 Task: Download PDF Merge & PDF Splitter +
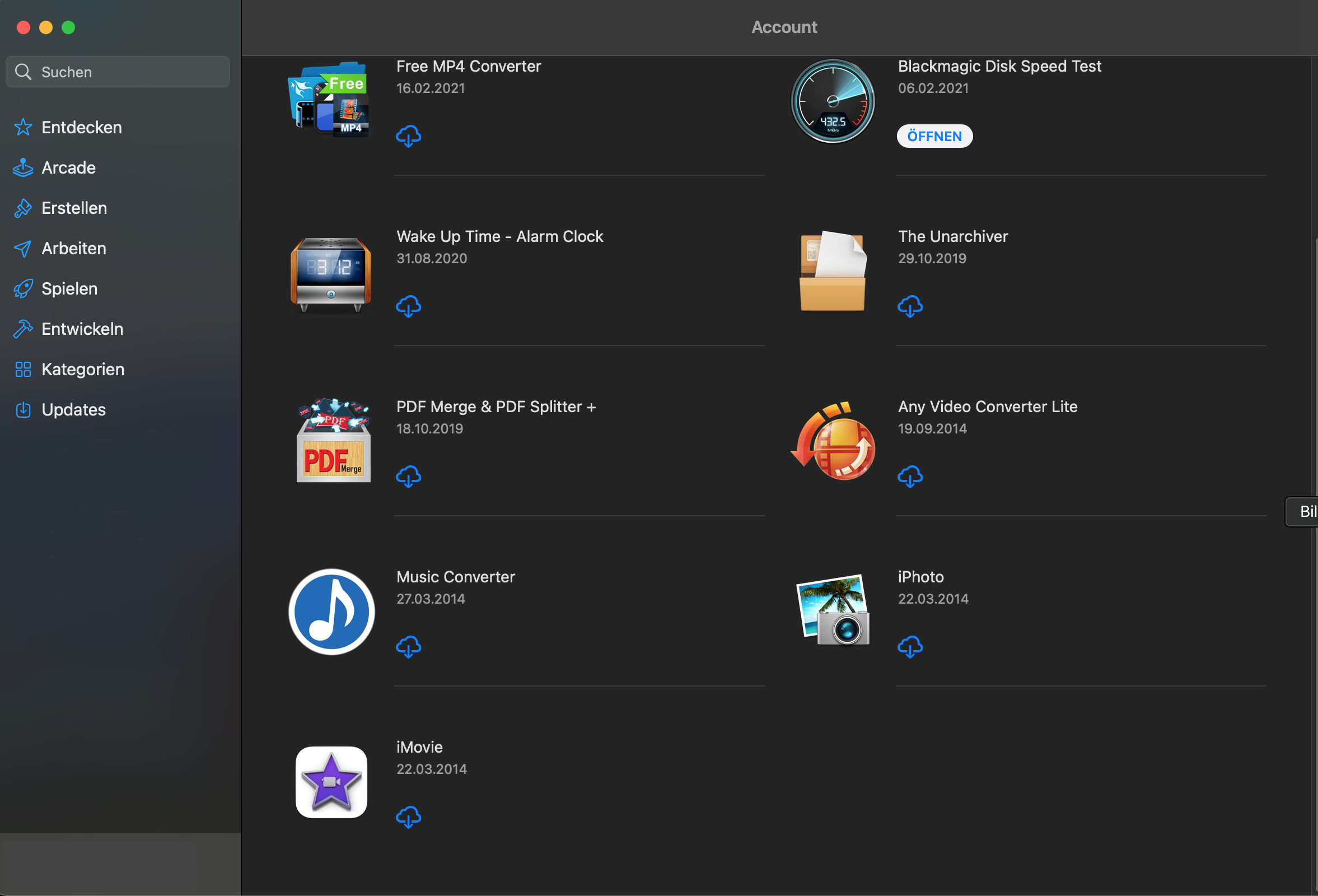click(x=408, y=477)
